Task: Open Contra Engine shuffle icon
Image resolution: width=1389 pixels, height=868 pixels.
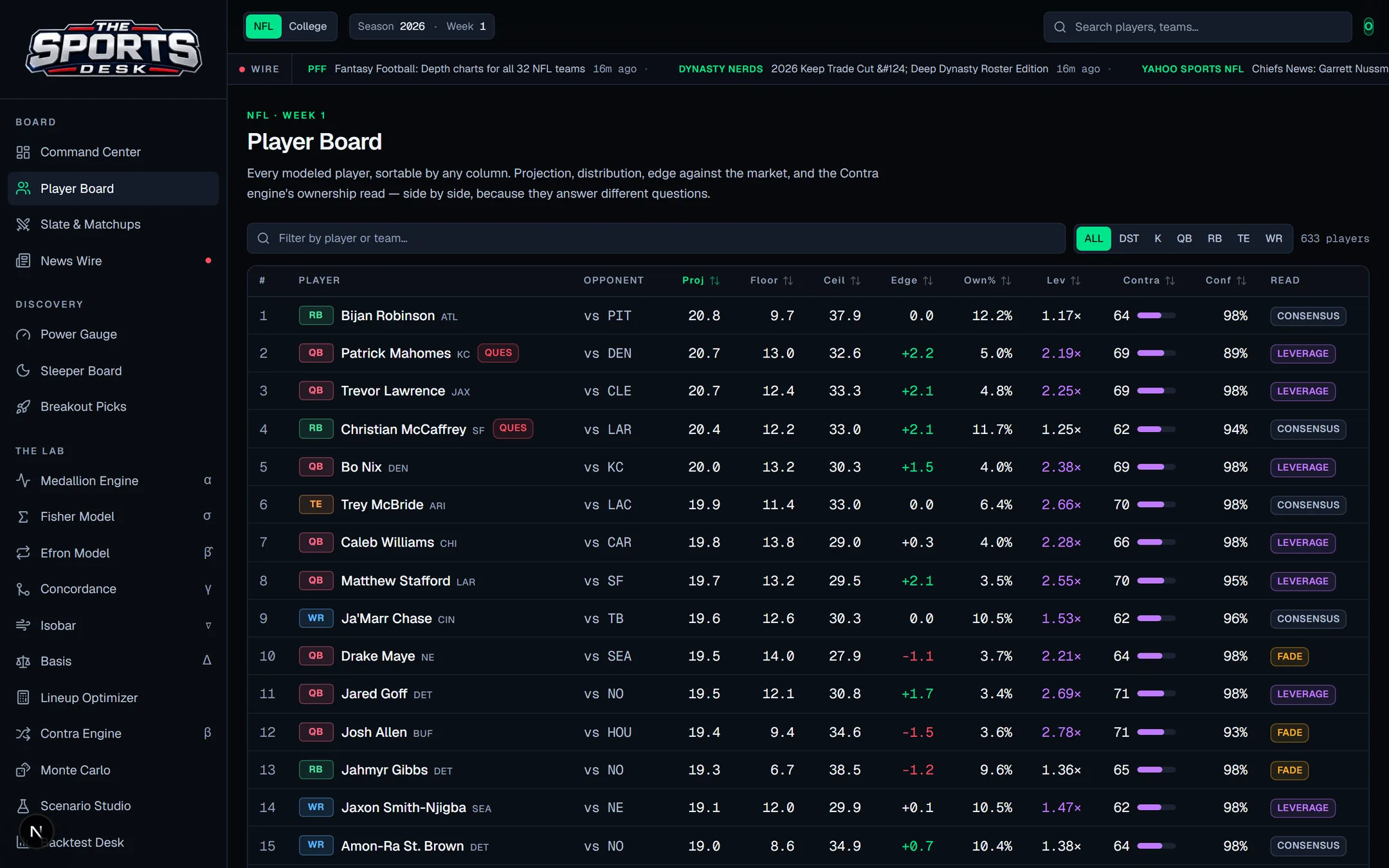Action: tap(23, 734)
